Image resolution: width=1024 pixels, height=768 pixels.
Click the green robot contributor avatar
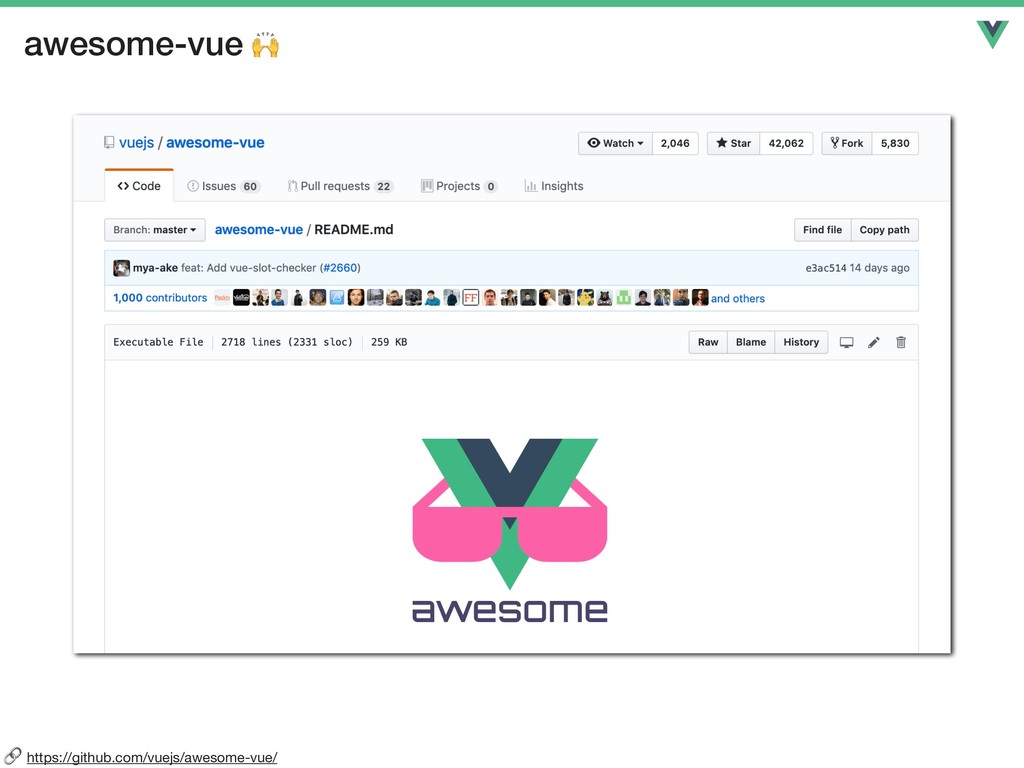pos(624,298)
